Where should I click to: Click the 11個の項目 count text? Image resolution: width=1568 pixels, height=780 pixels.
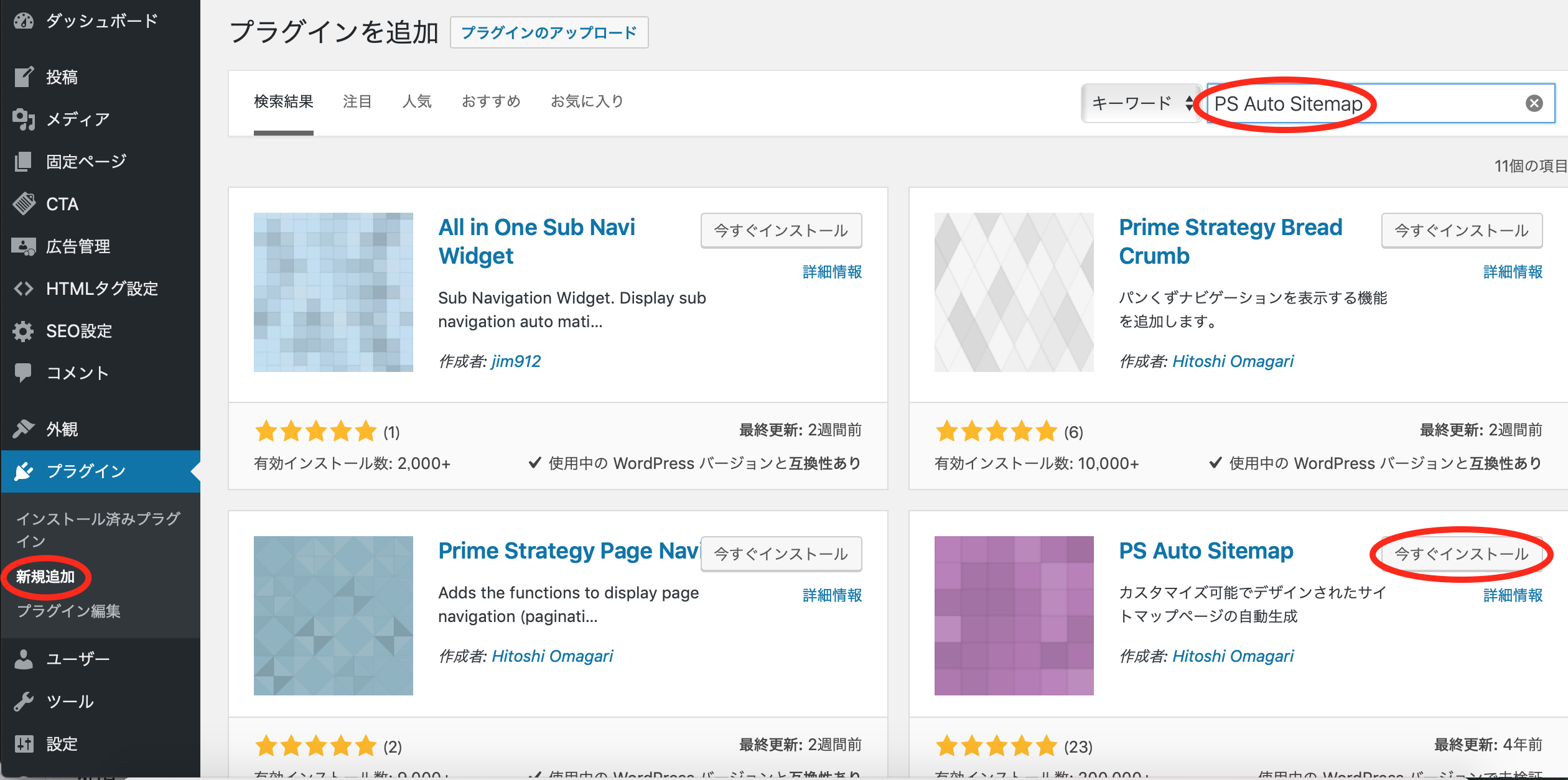(x=1531, y=166)
